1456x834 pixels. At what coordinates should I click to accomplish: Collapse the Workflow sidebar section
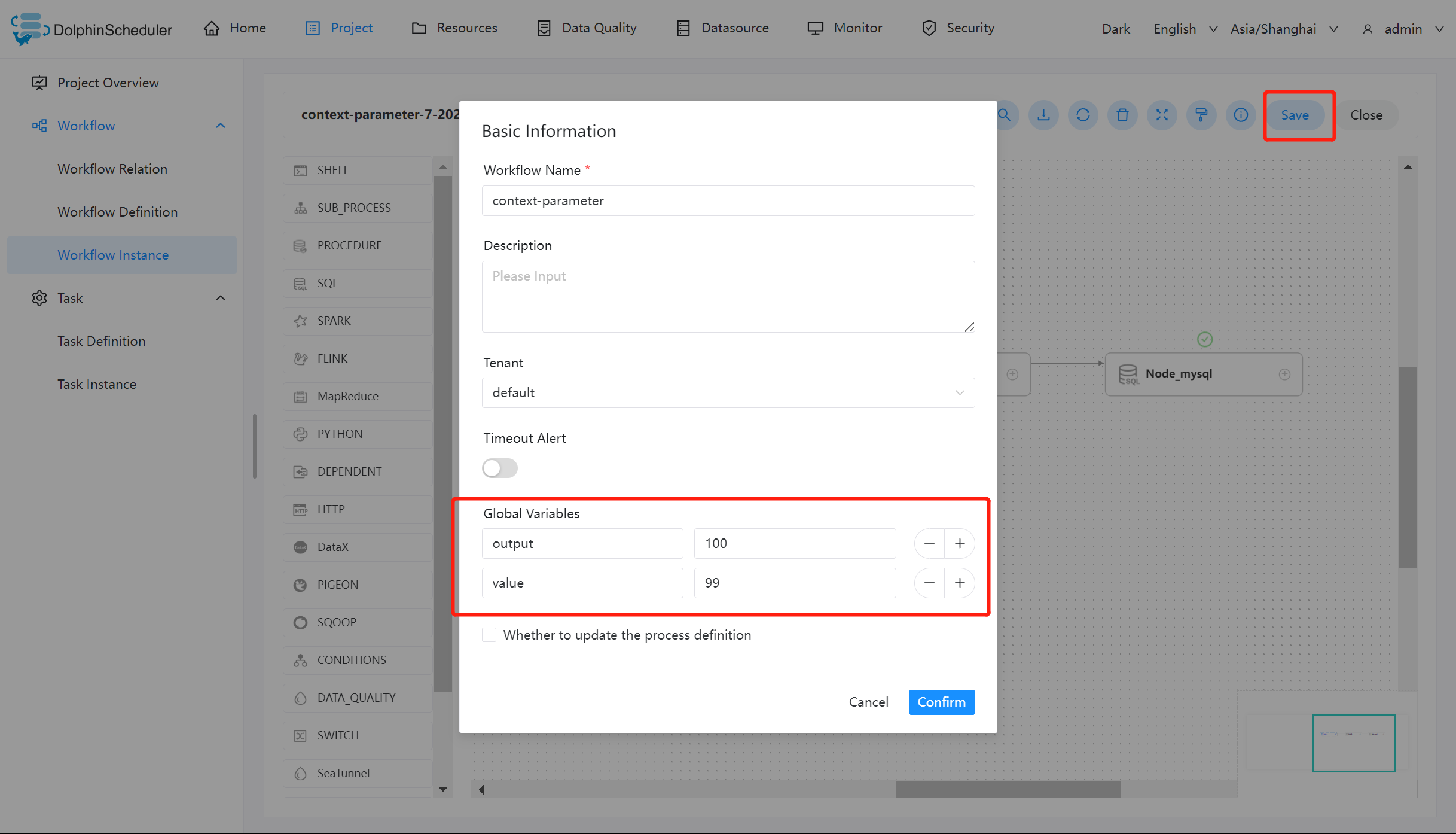(x=221, y=126)
